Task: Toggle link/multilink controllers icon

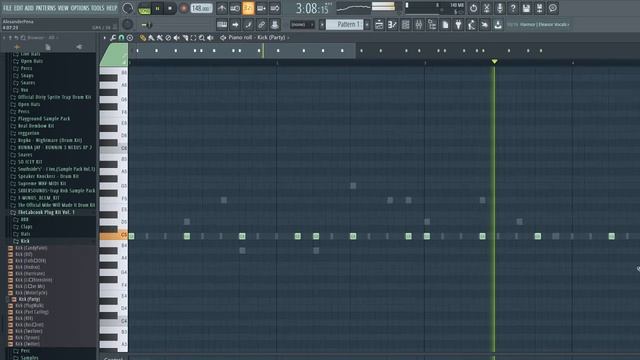Action: point(261,25)
